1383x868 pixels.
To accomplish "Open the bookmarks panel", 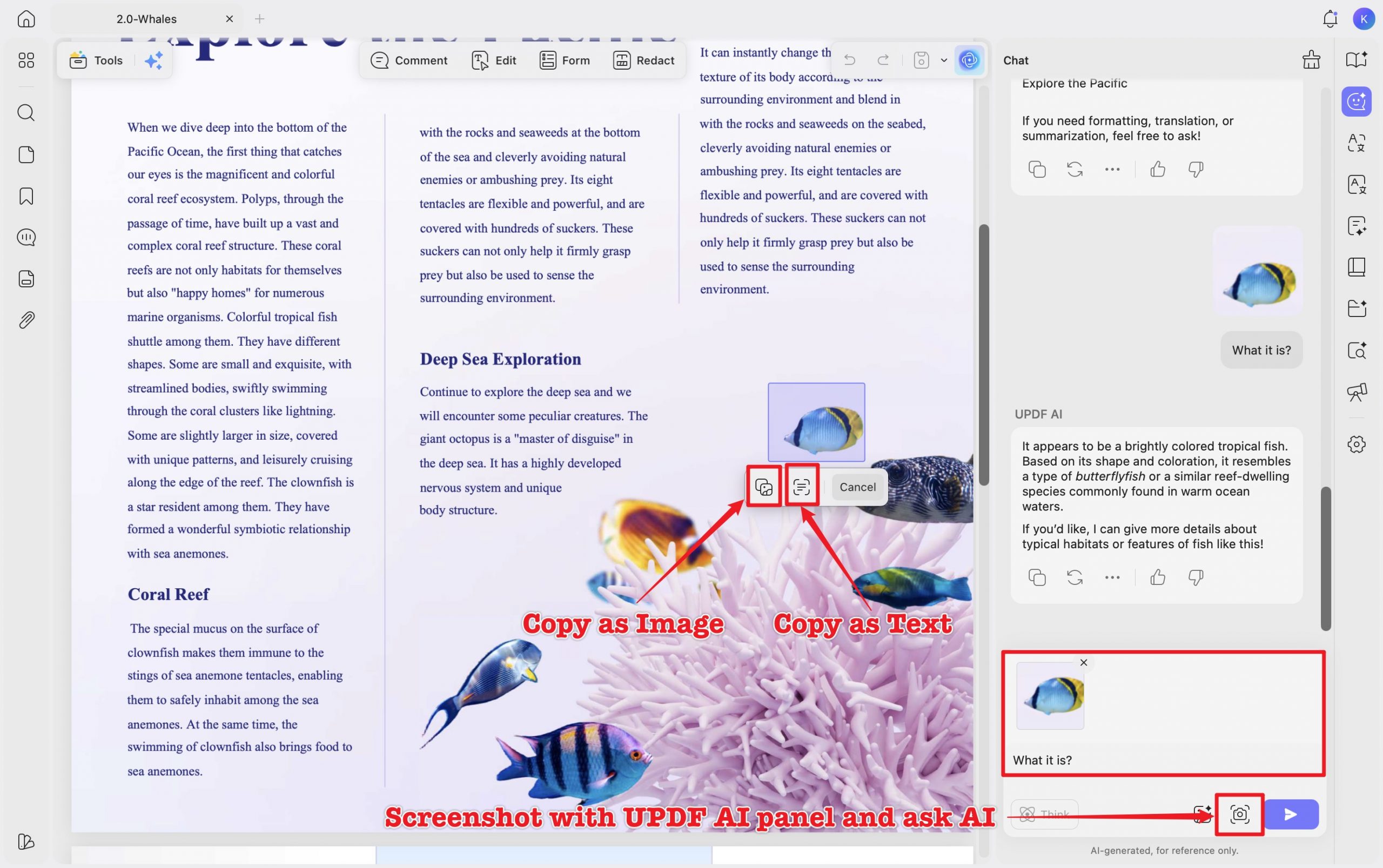I will (x=26, y=196).
